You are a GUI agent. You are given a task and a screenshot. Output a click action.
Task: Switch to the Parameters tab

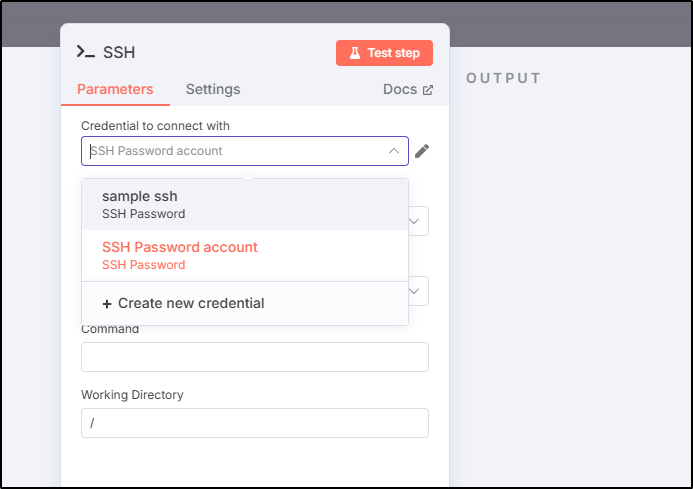(x=115, y=89)
